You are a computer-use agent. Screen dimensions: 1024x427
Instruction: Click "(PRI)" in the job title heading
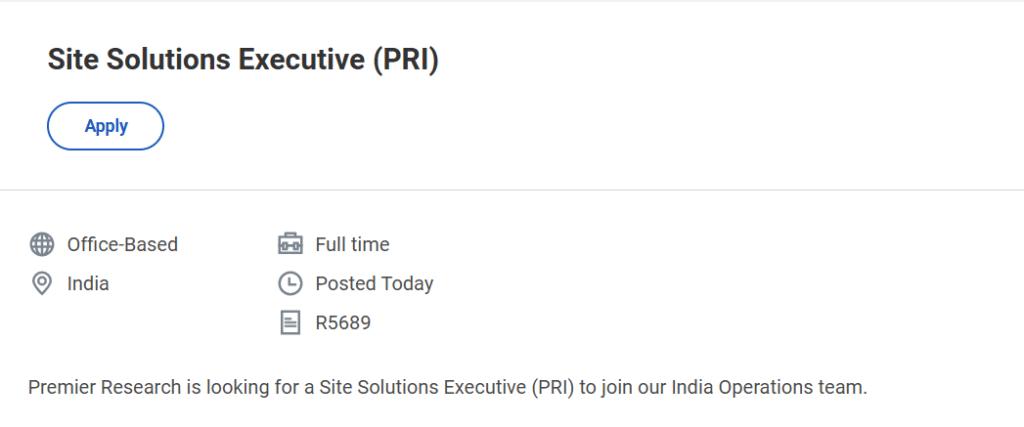coord(406,60)
